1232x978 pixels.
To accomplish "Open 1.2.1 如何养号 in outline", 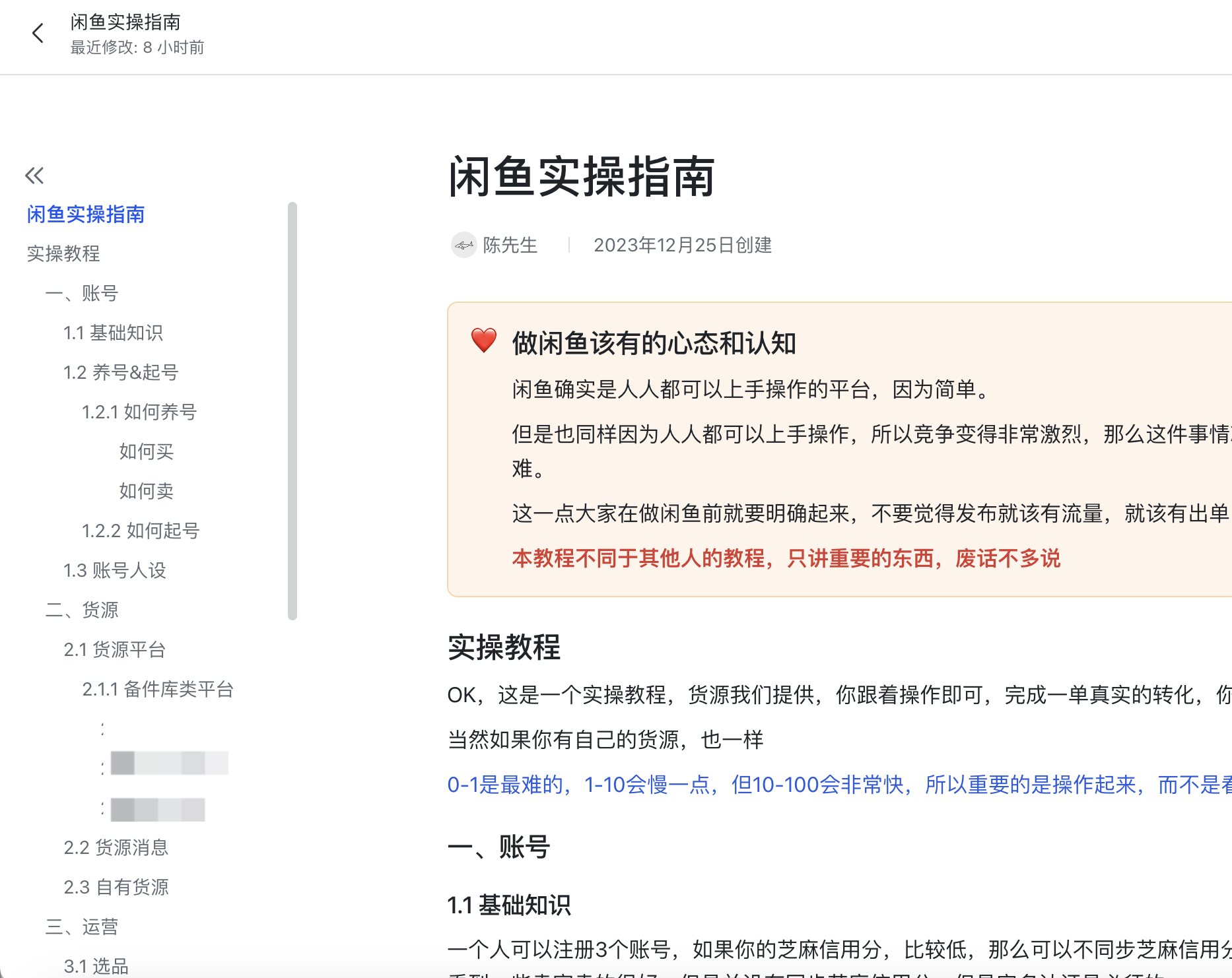I will [139, 412].
